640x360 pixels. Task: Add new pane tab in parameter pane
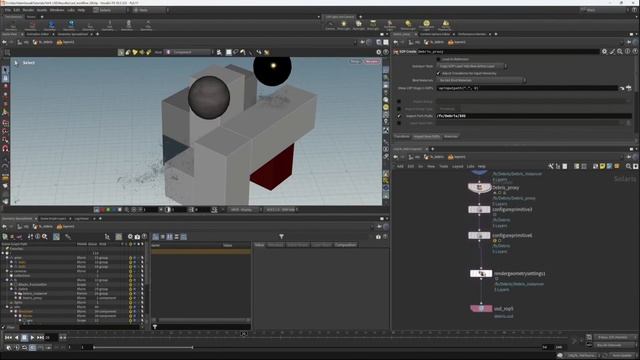point(496,34)
